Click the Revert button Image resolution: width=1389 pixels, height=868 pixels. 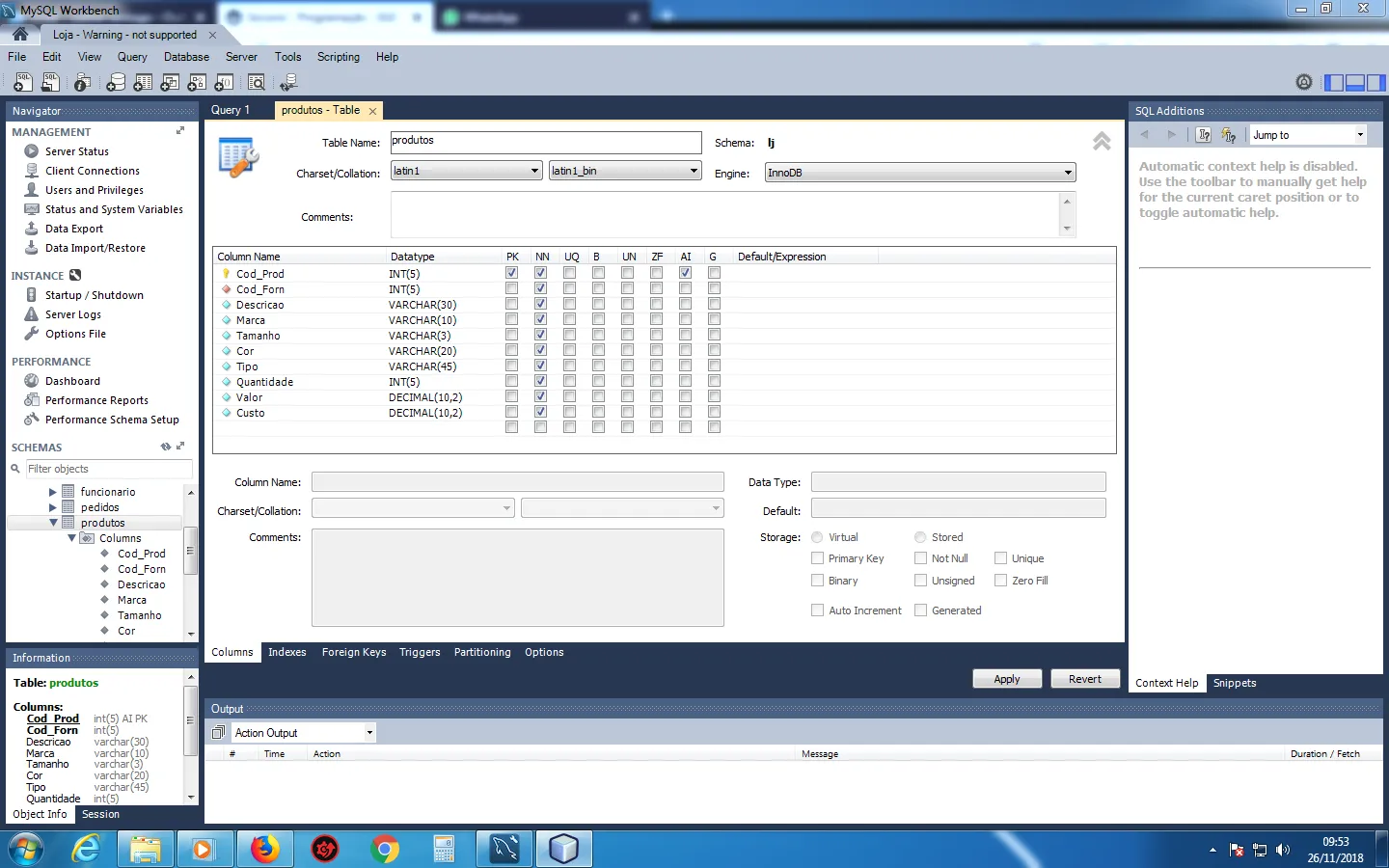(x=1084, y=679)
